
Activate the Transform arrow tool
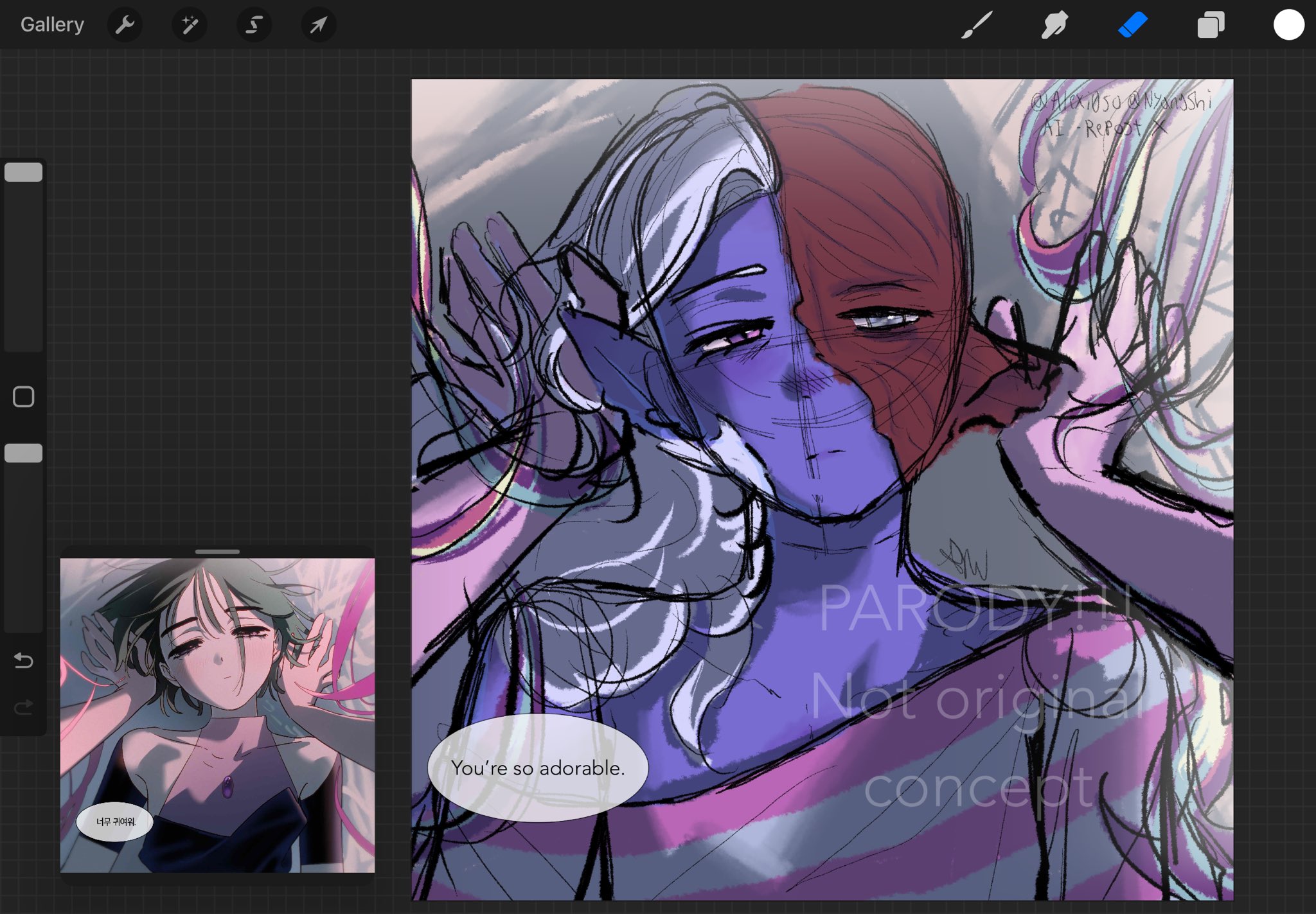coord(319,25)
